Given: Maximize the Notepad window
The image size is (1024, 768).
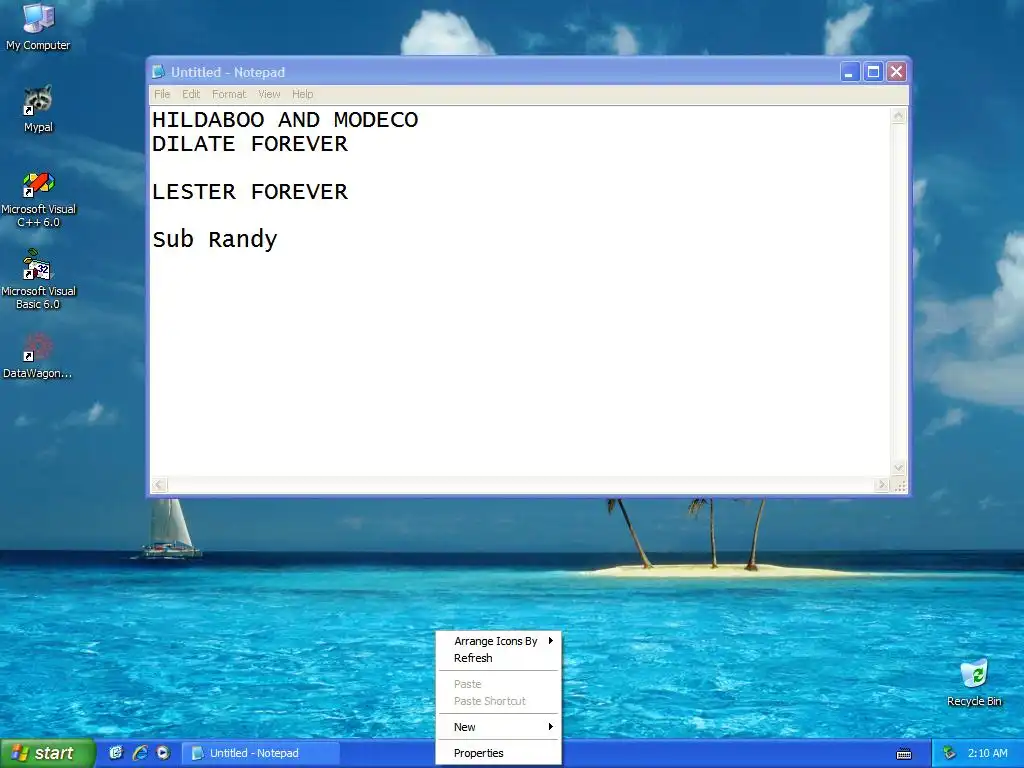Looking at the screenshot, I should (x=873, y=72).
